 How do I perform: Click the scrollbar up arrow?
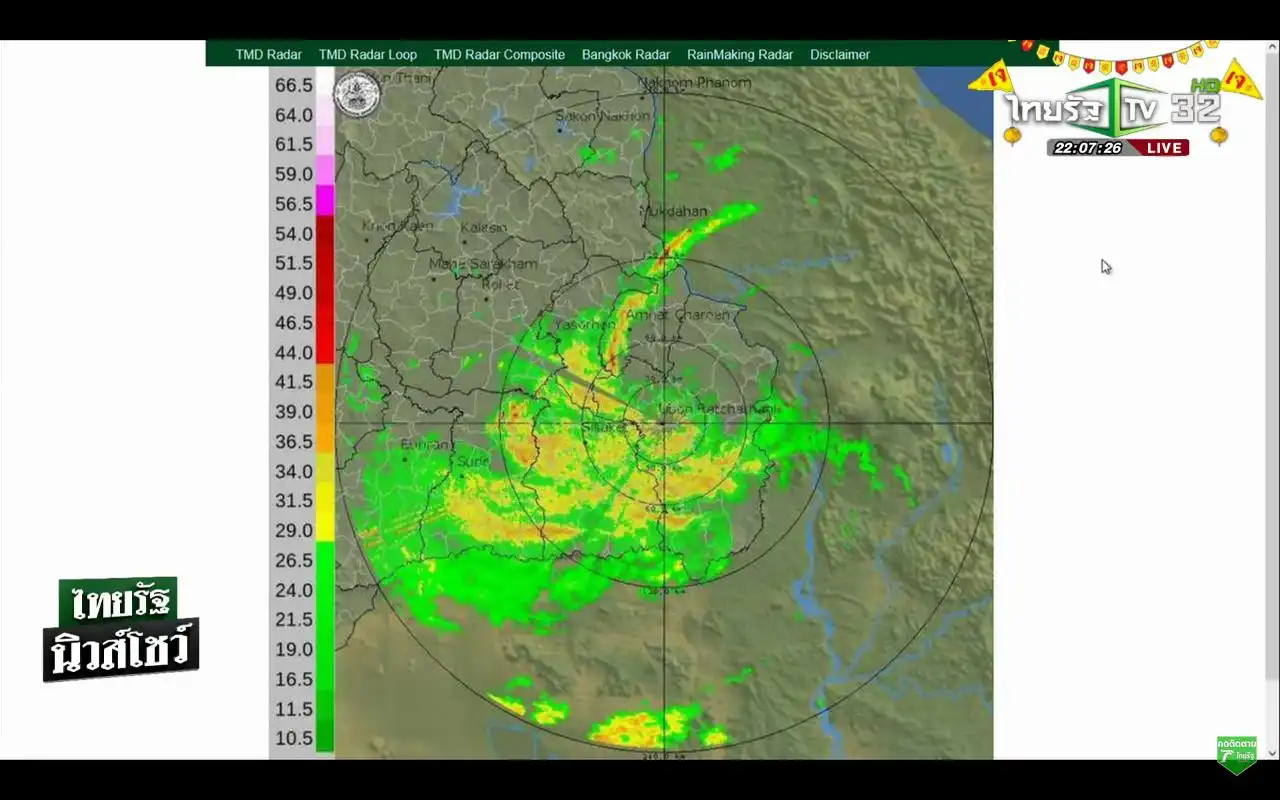tap(1272, 47)
